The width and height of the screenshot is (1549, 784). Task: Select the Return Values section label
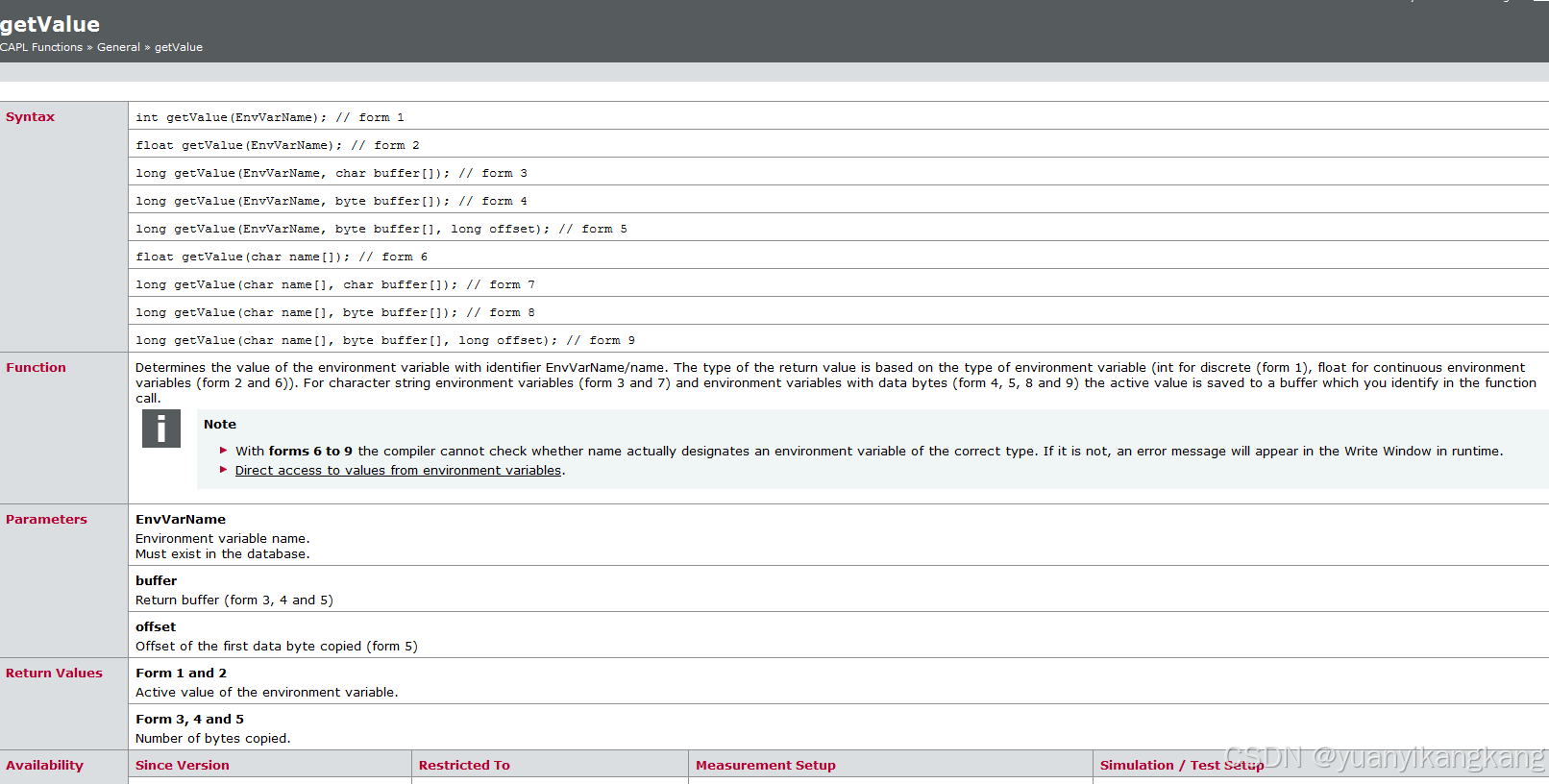point(54,674)
